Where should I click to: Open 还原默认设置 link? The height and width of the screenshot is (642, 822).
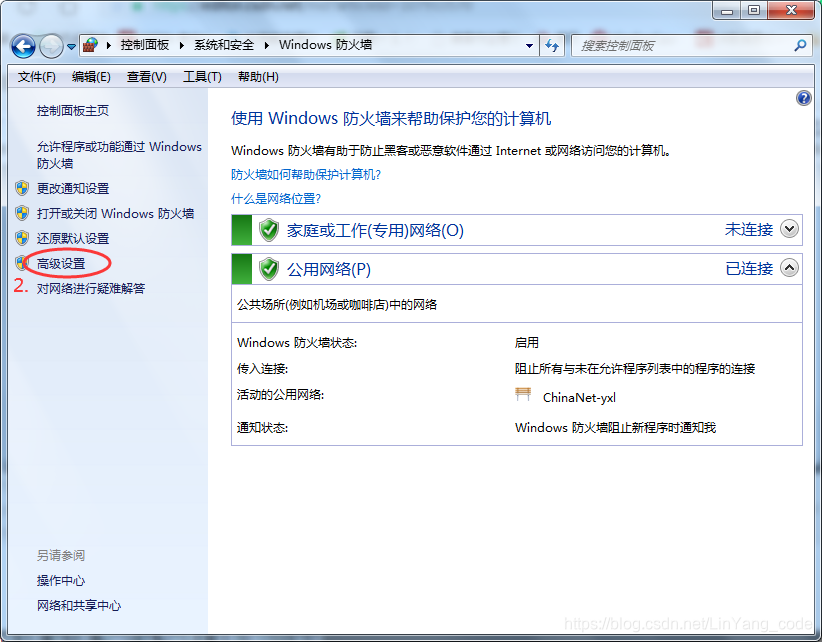pyautogui.click(x=73, y=238)
